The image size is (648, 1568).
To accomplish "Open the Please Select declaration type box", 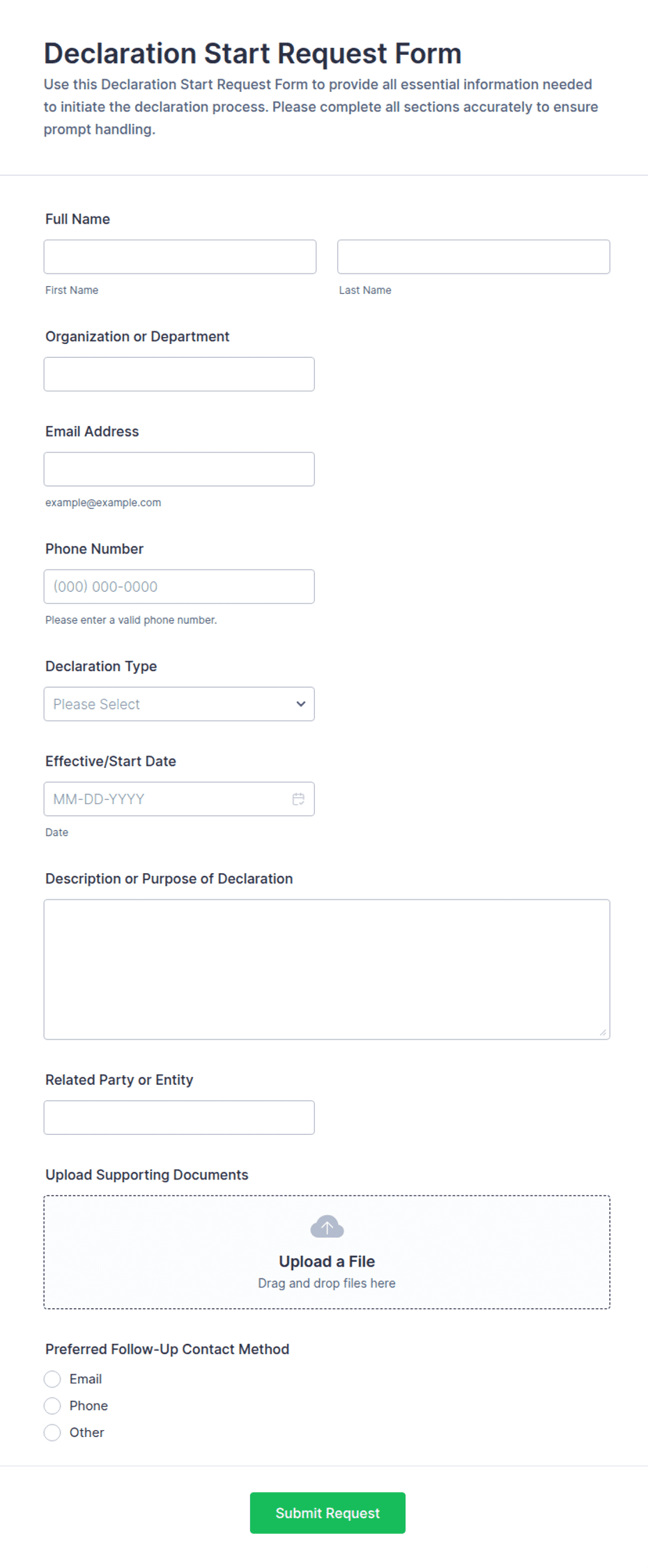I will click(x=179, y=704).
